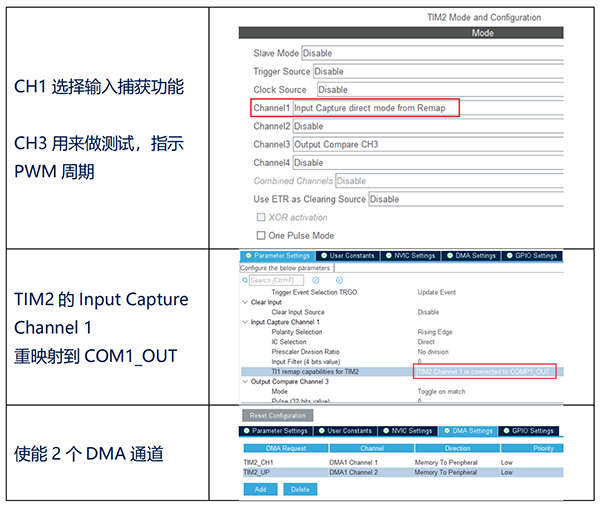
Task: Select Trigger Event Selection TRGO row
Action: point(402,292)
